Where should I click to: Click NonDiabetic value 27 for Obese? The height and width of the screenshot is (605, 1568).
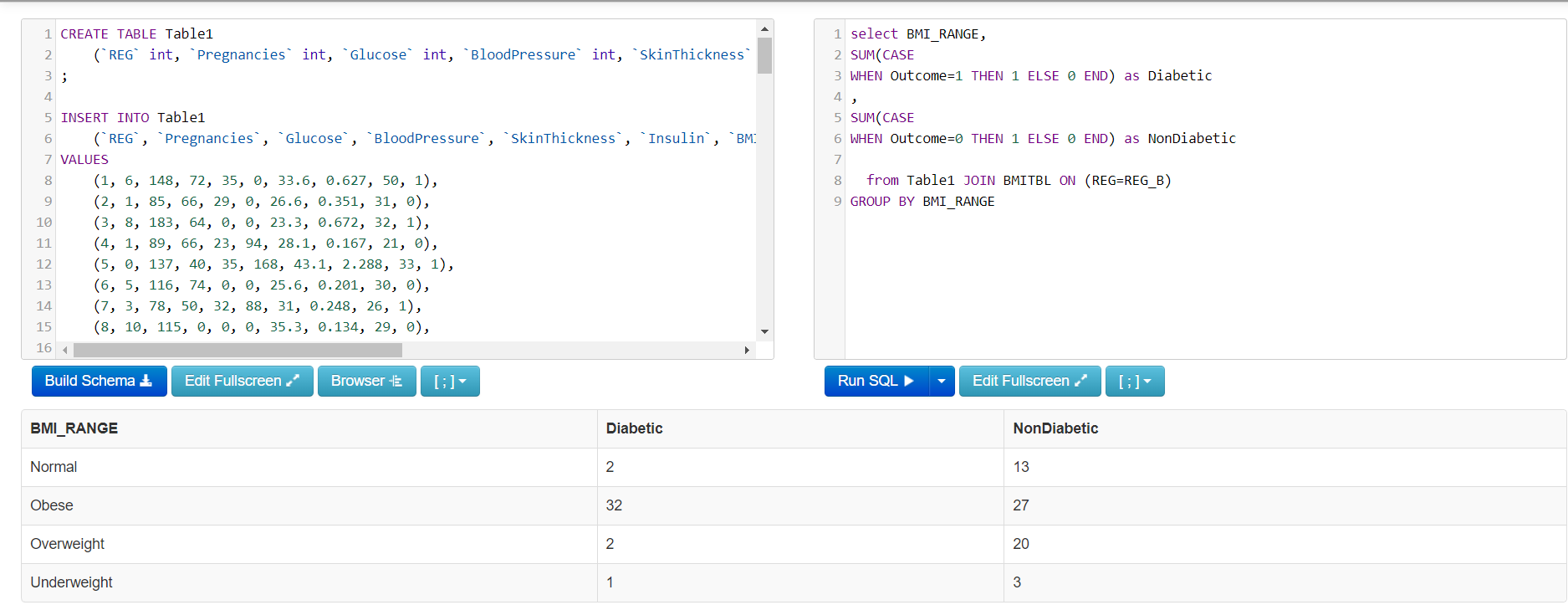pos(1021,505)
